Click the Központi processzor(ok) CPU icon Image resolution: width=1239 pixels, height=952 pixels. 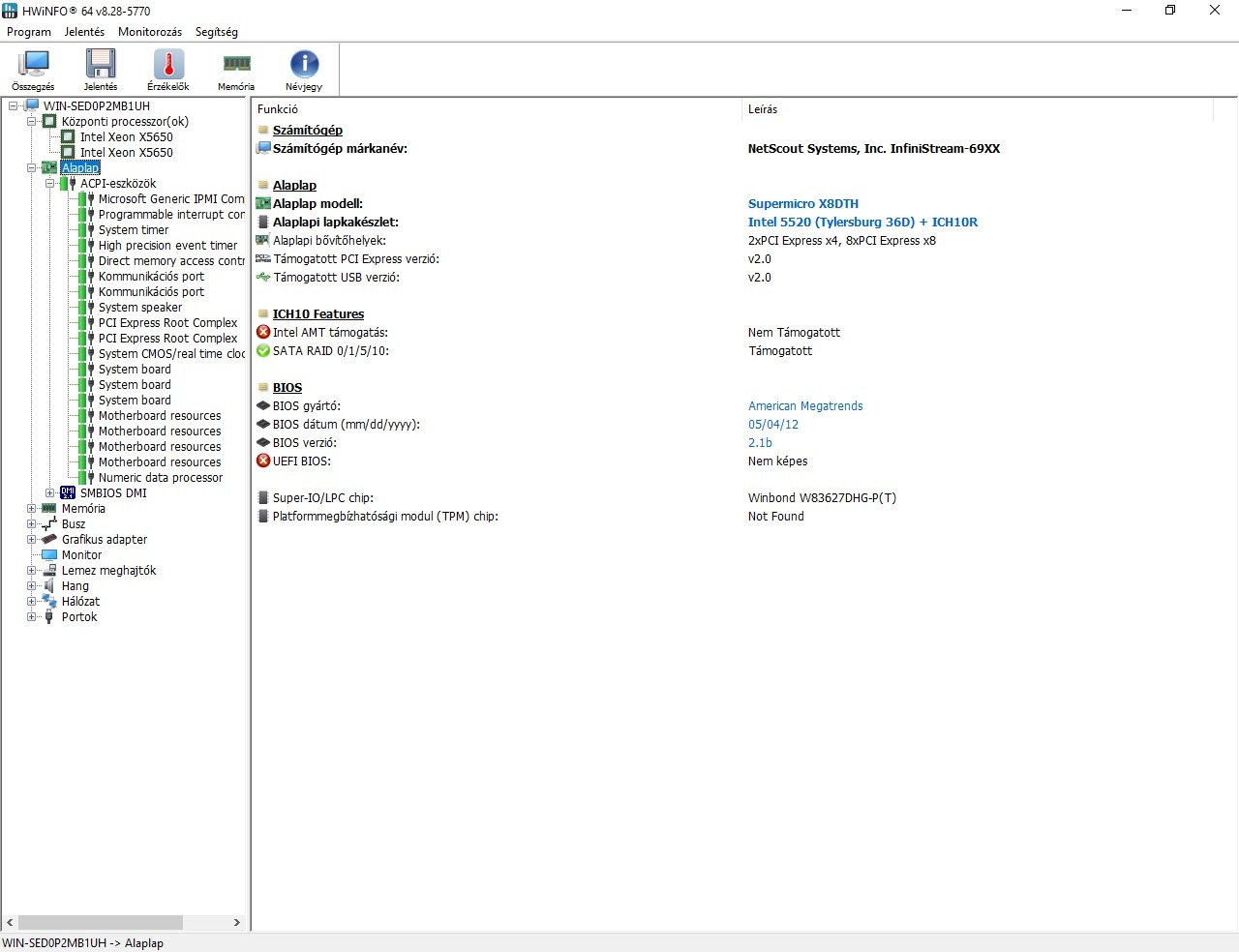coord(49,122)
